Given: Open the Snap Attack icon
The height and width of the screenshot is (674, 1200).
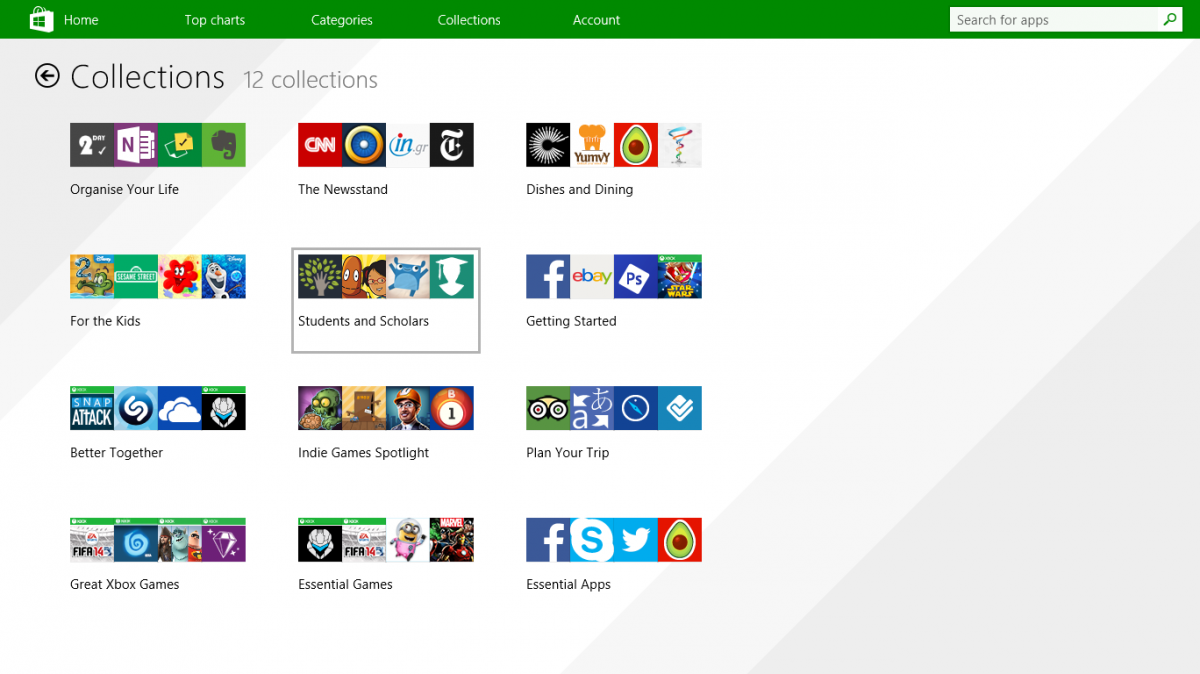Looking at the screenshot, I should pyautogui.click(x=92, y=409).
